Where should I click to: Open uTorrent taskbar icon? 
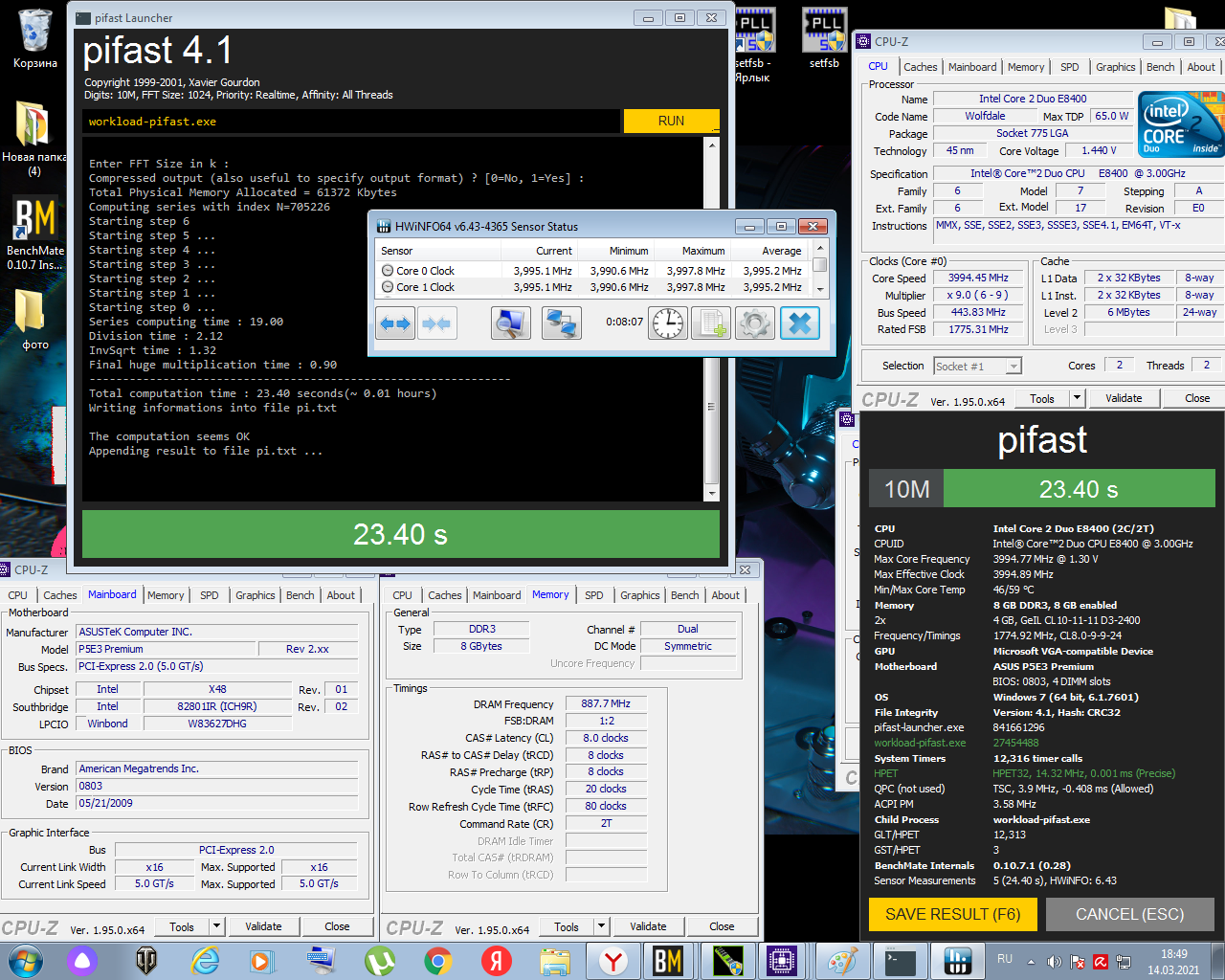click(380, 961)
